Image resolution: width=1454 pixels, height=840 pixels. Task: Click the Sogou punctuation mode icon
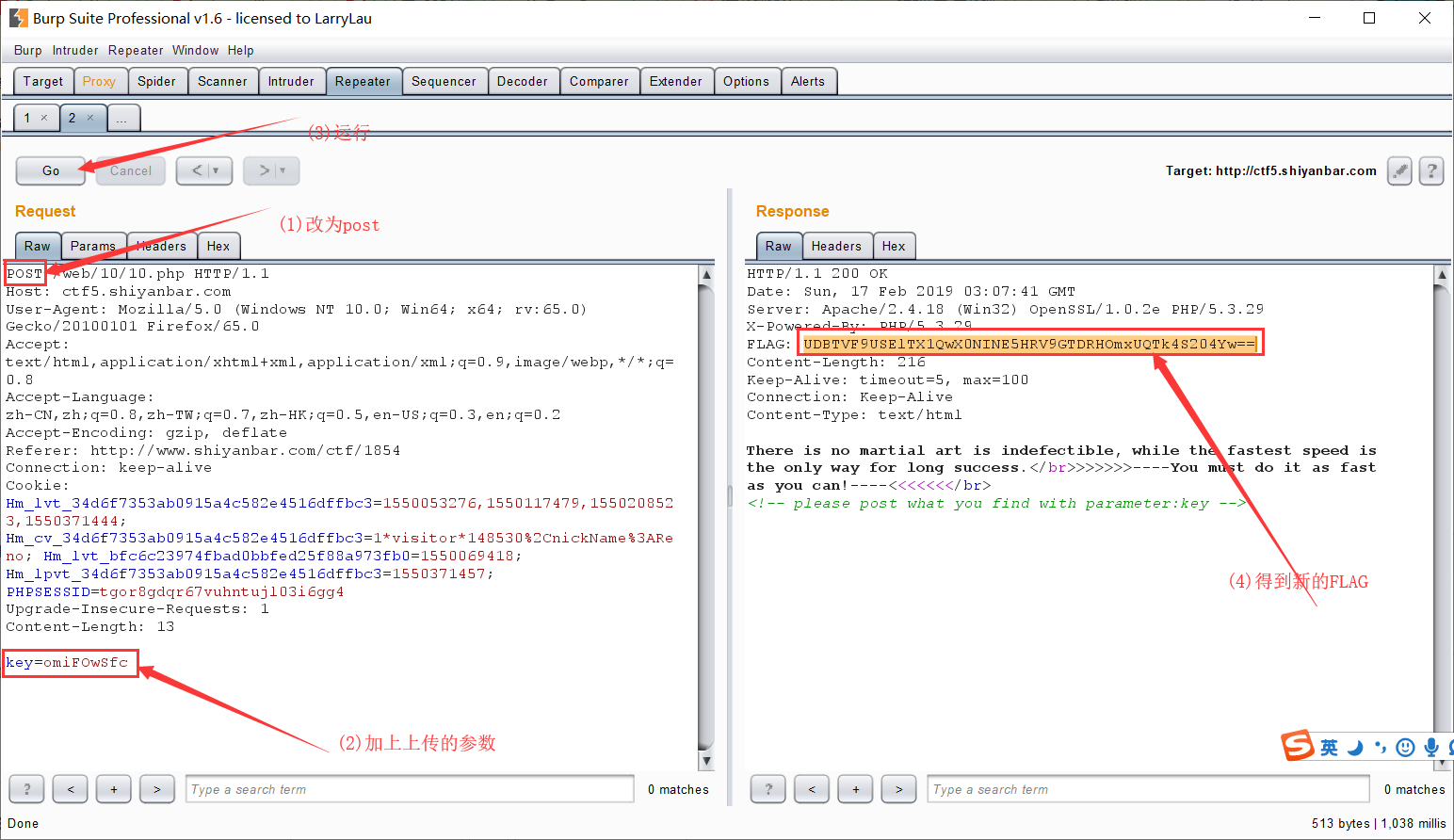click(x=1381, y=748)
